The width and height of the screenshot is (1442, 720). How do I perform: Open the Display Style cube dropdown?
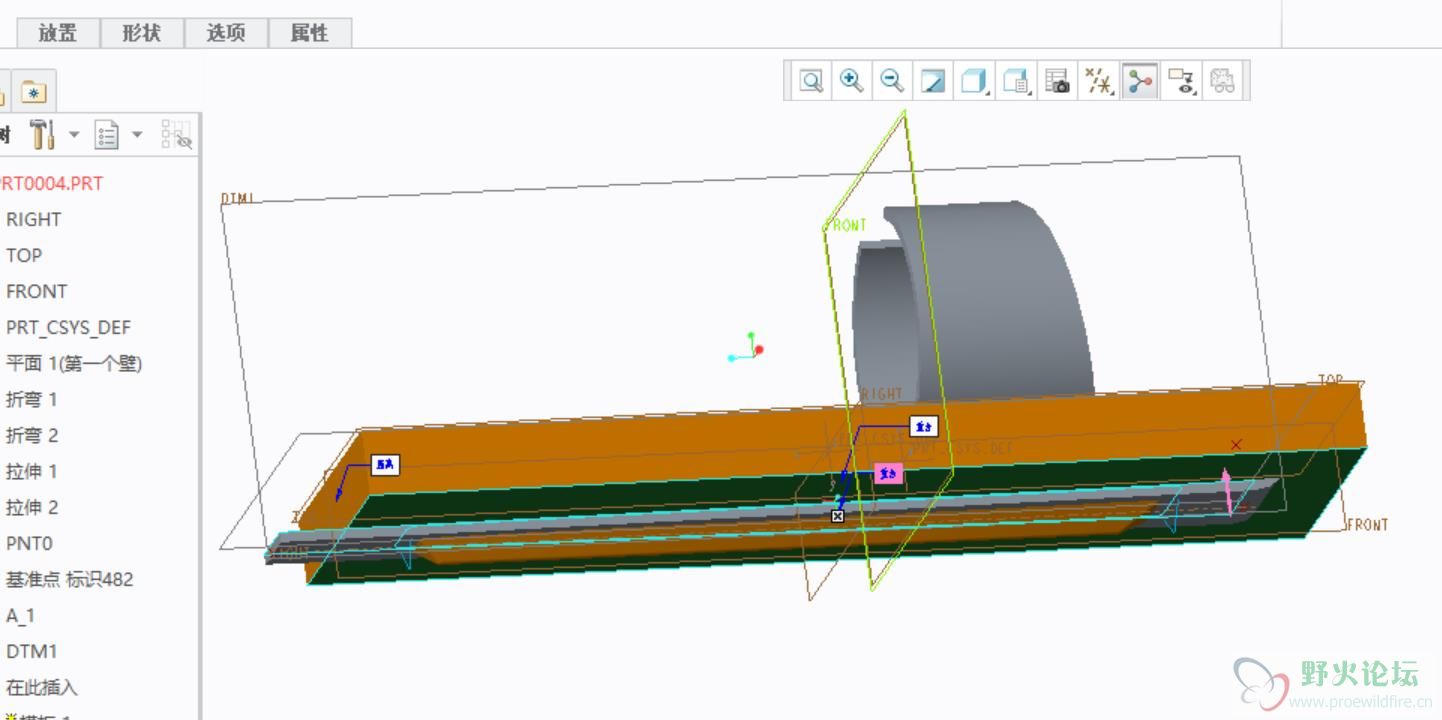coord(974,81)
